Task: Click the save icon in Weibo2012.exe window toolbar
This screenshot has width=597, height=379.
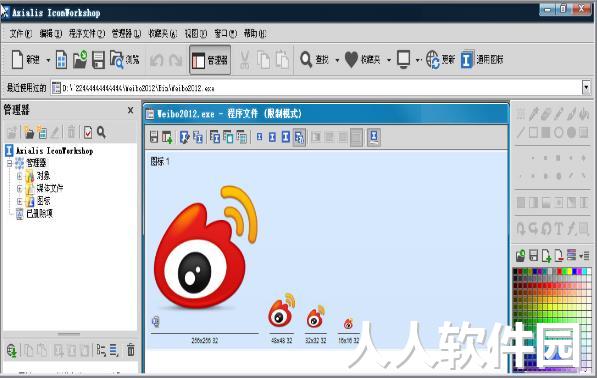Action: tap(154, 137)
